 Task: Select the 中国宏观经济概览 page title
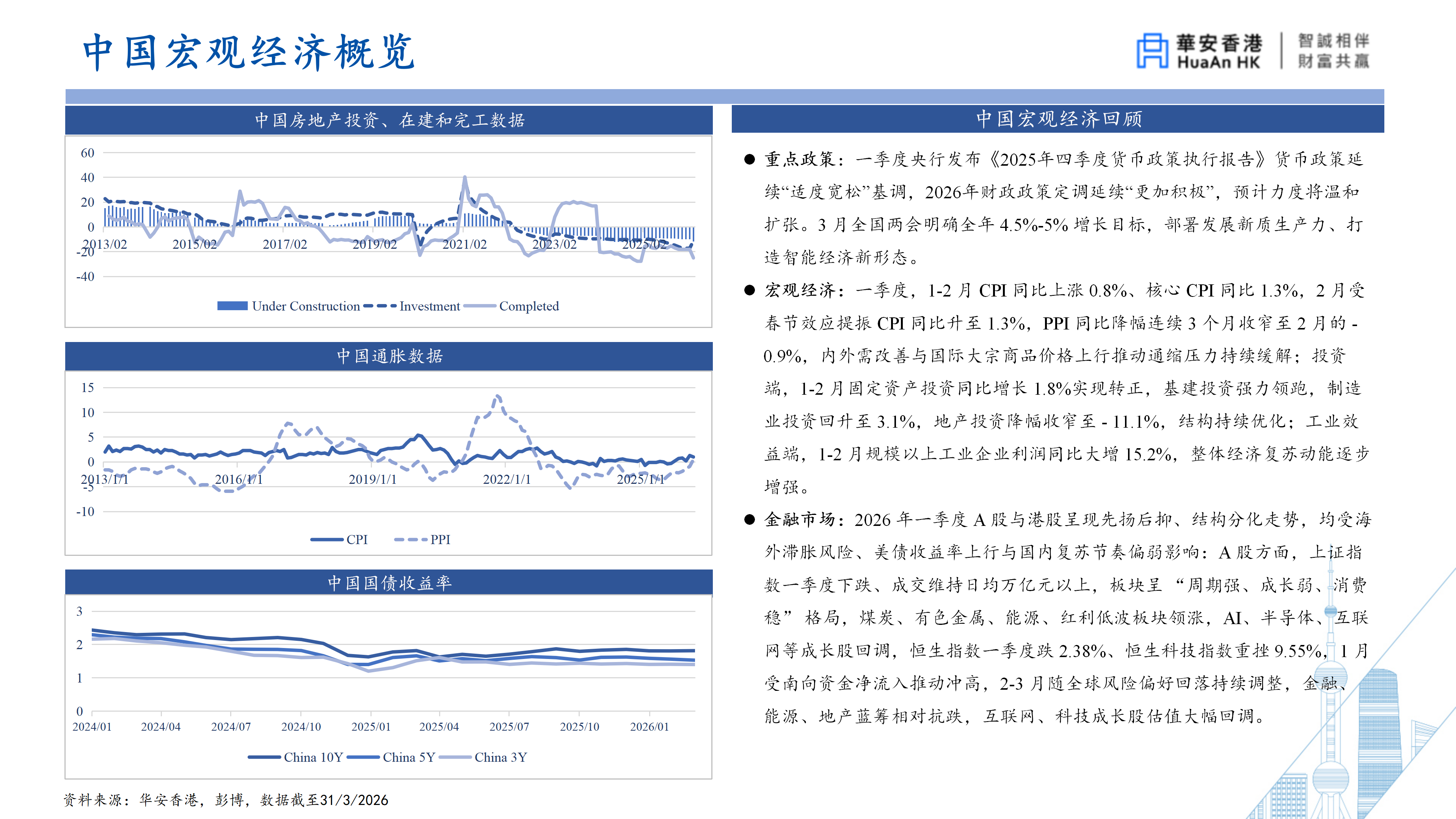249,52
